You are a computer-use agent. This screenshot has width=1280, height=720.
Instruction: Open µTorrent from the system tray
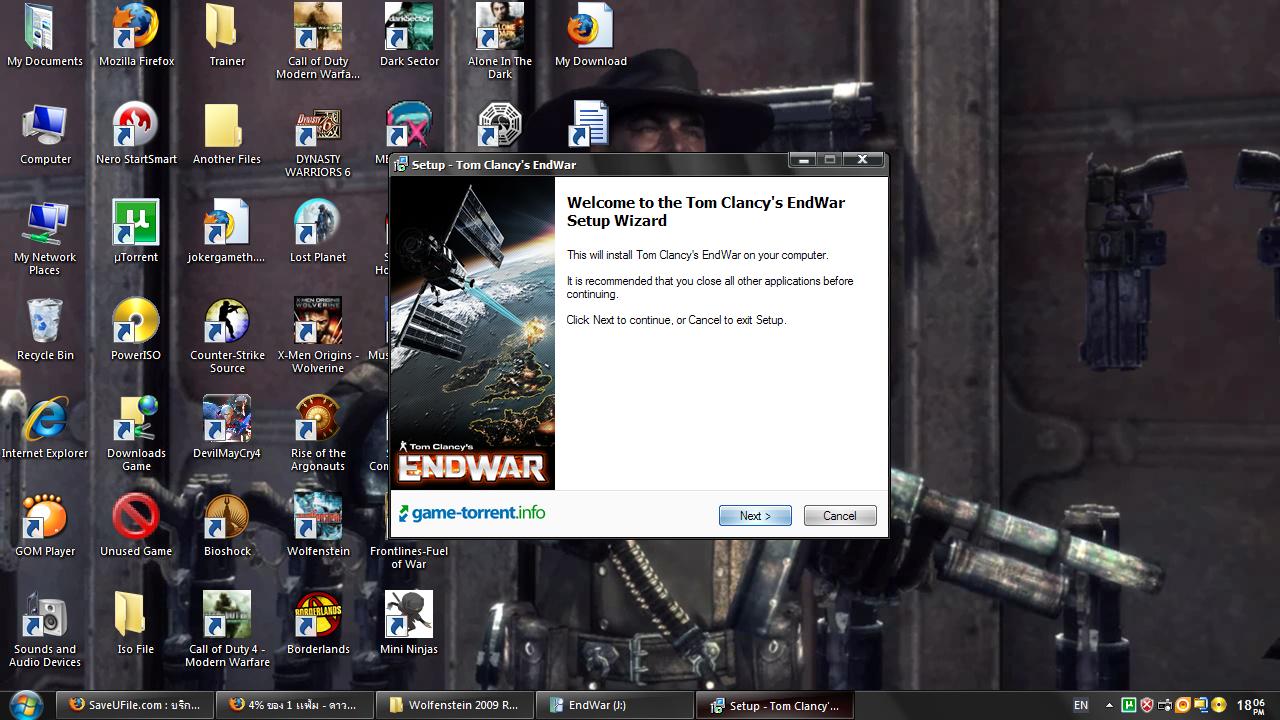pos(1129,705)
